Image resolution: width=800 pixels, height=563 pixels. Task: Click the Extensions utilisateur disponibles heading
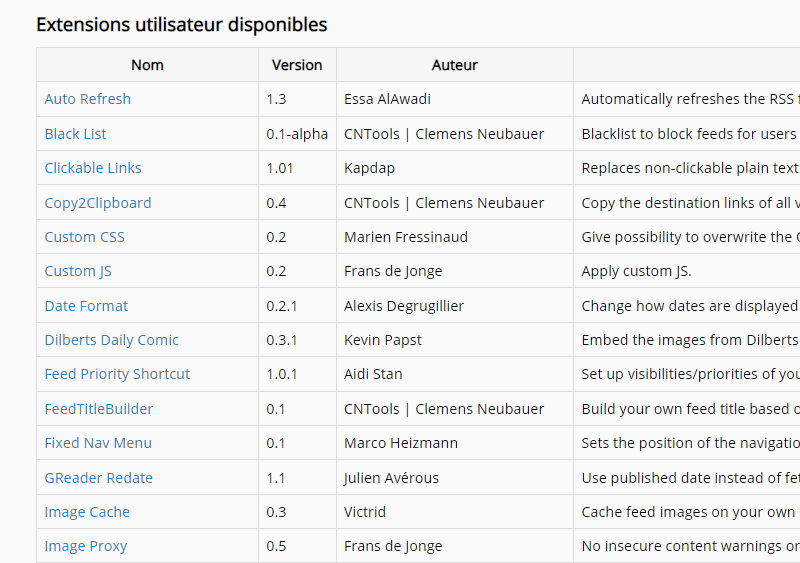click(181, 24)
